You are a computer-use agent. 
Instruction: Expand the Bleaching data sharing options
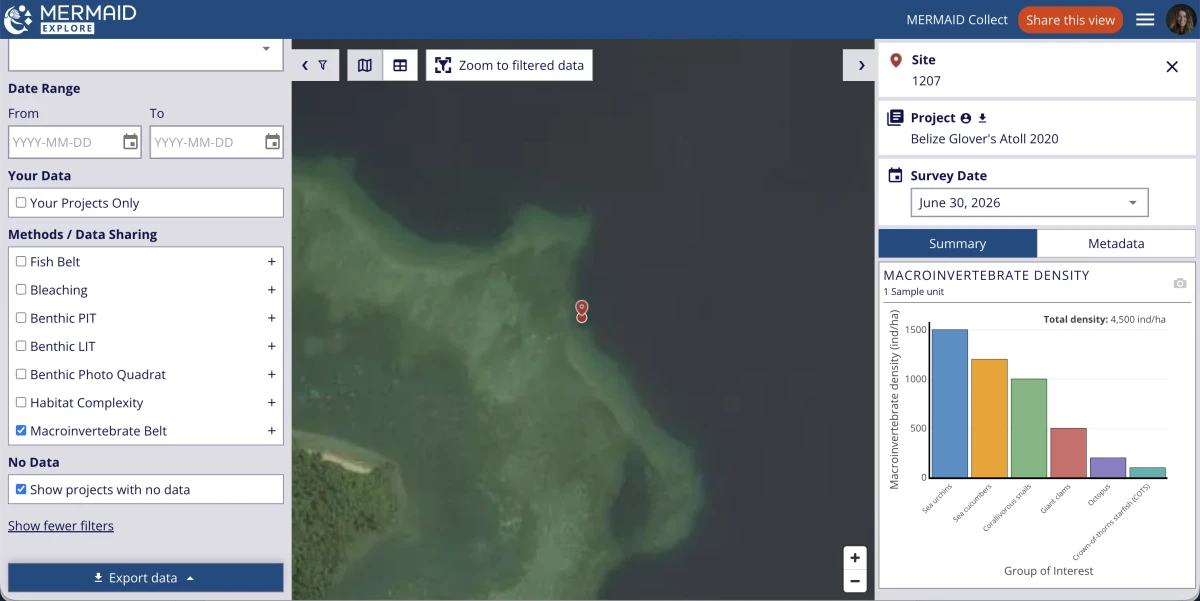271,290
